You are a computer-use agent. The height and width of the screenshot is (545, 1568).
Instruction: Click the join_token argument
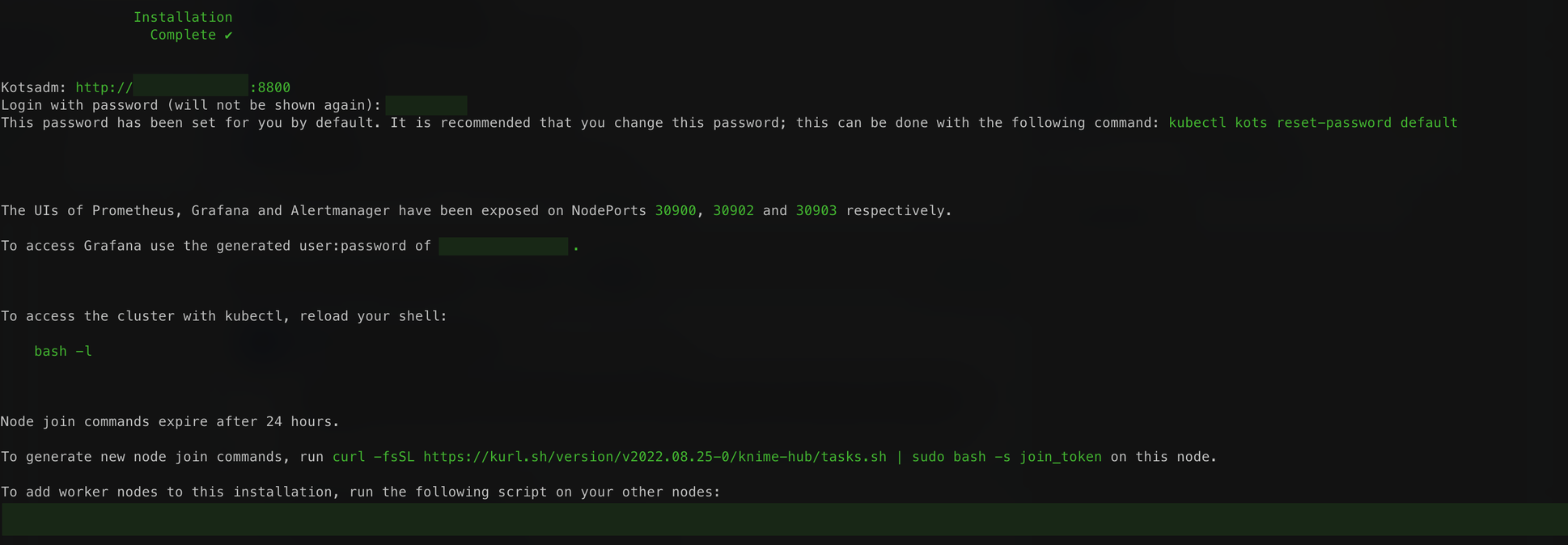pyautogui.click(x=1060, y=457)
